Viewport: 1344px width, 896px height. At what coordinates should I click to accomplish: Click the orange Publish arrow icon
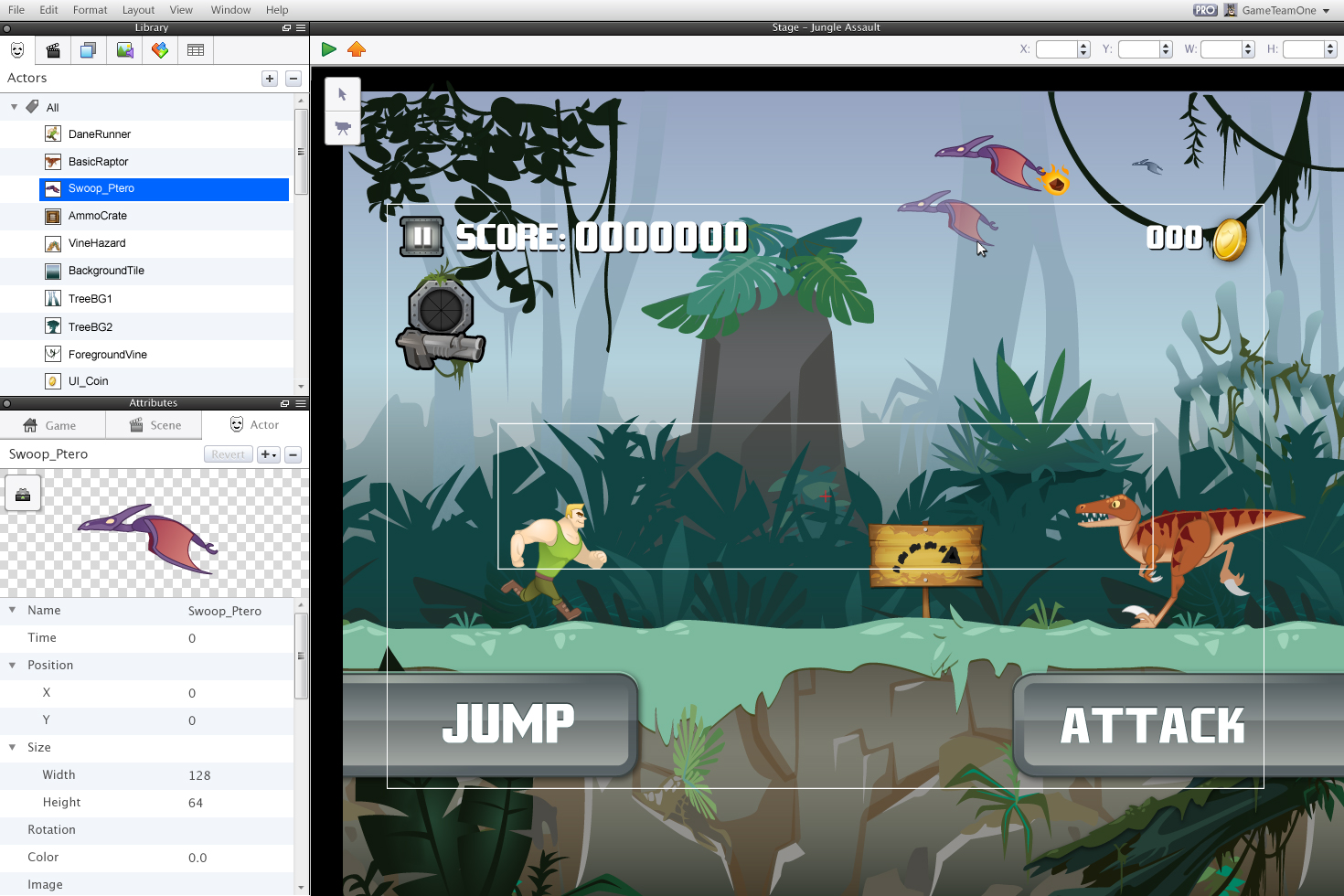357,49
